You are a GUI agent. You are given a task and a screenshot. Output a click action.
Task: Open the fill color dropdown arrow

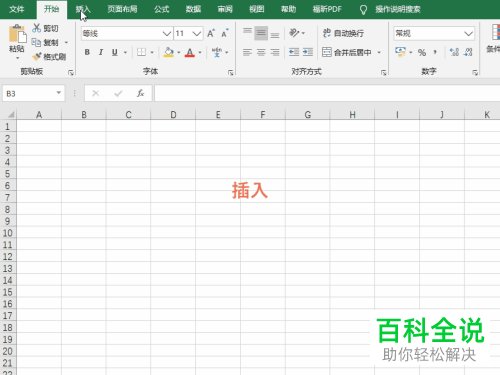[179, 52]
